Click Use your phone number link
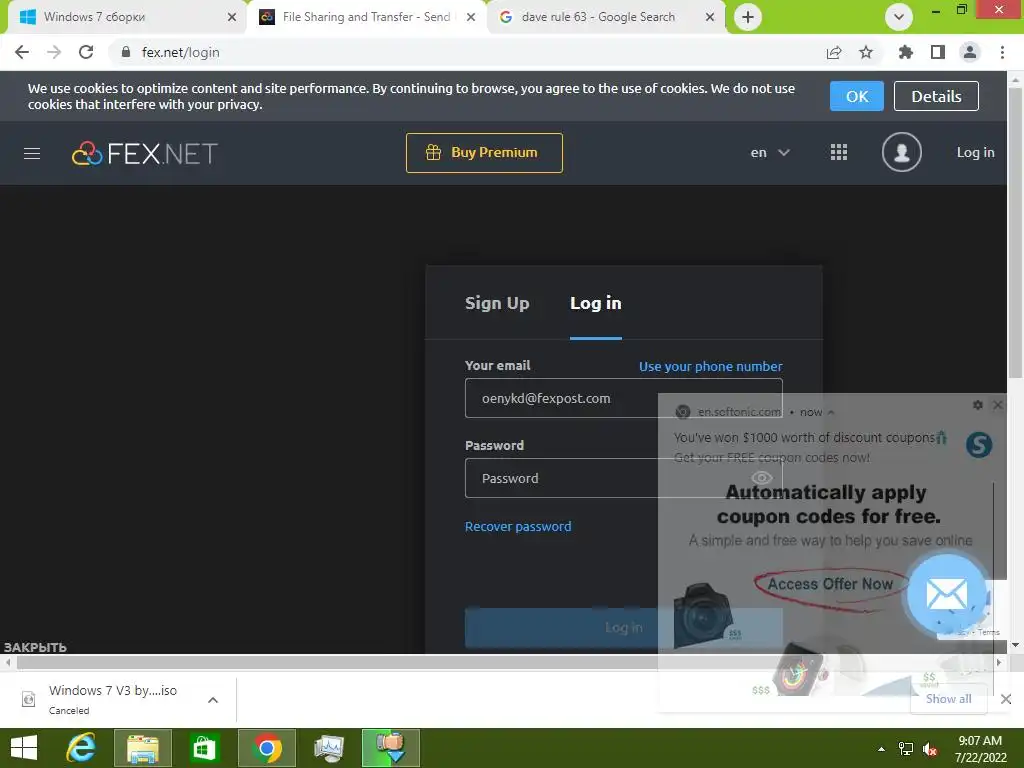 pos(711,366)
